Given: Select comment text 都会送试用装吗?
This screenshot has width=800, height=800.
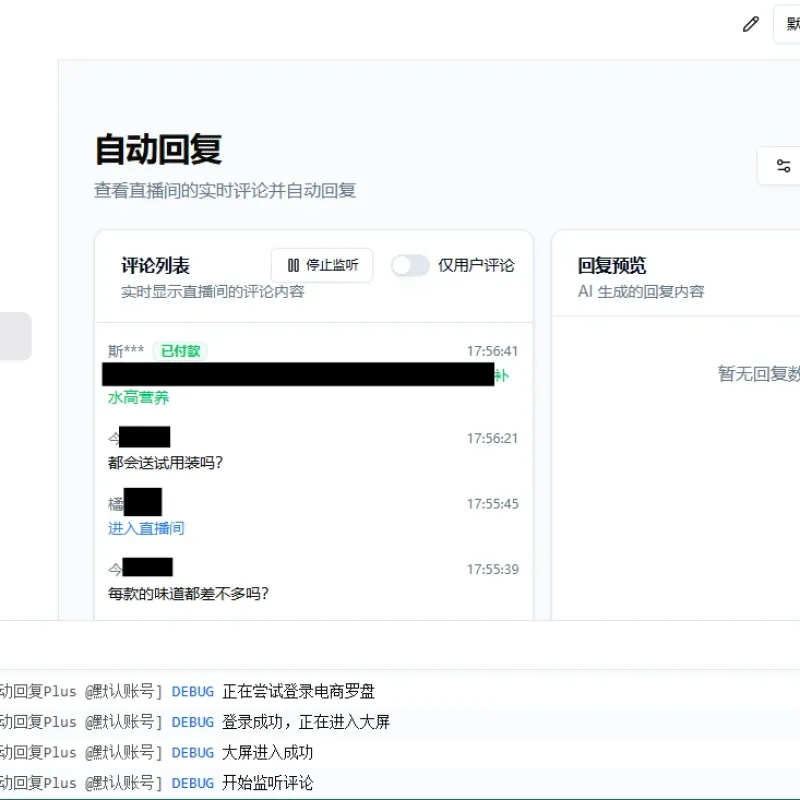Looking at the screenshot, I should [x=165, y=463].
